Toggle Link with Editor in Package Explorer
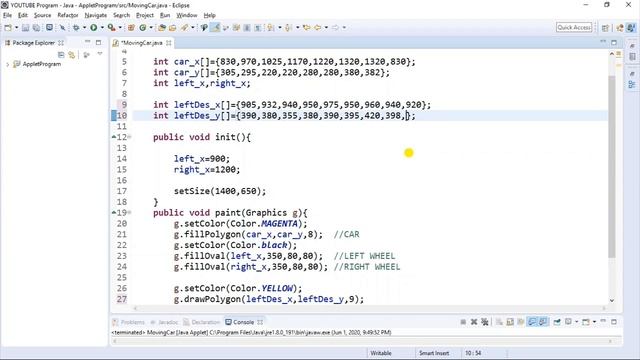The height and width of the screenshot is (360, 640). [72, 54]
